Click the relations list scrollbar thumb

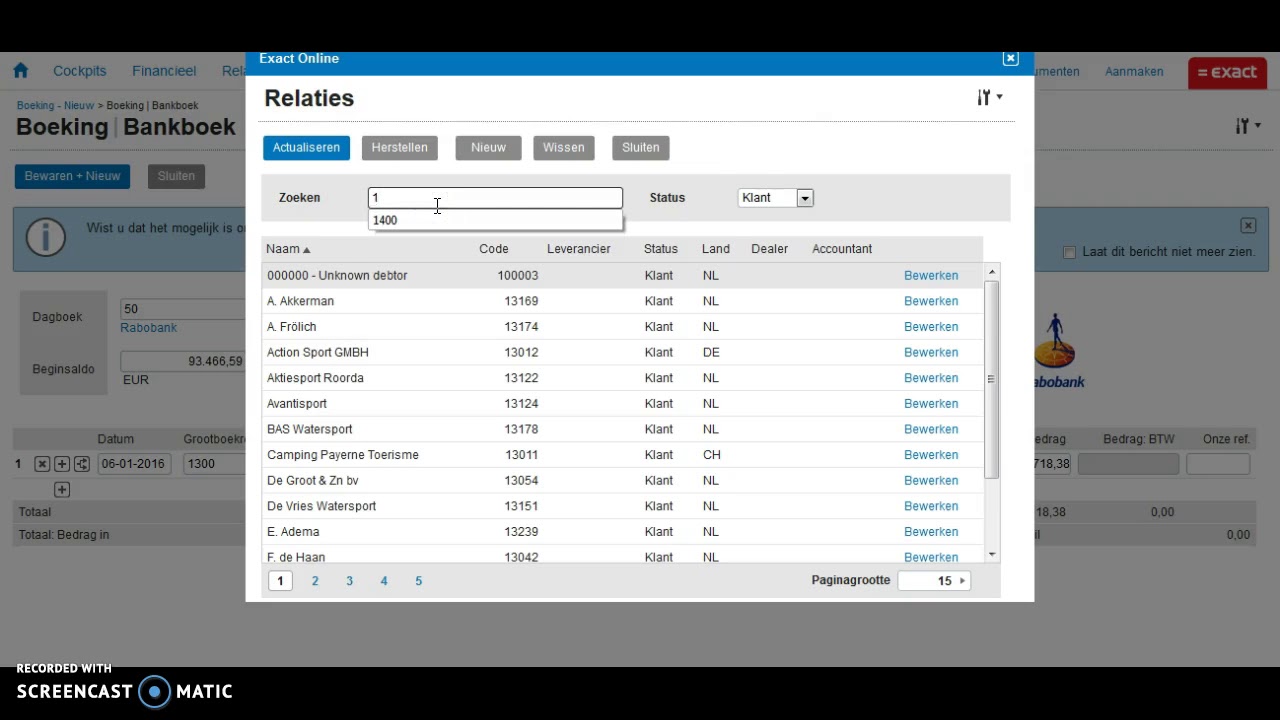tap(992, 380)
